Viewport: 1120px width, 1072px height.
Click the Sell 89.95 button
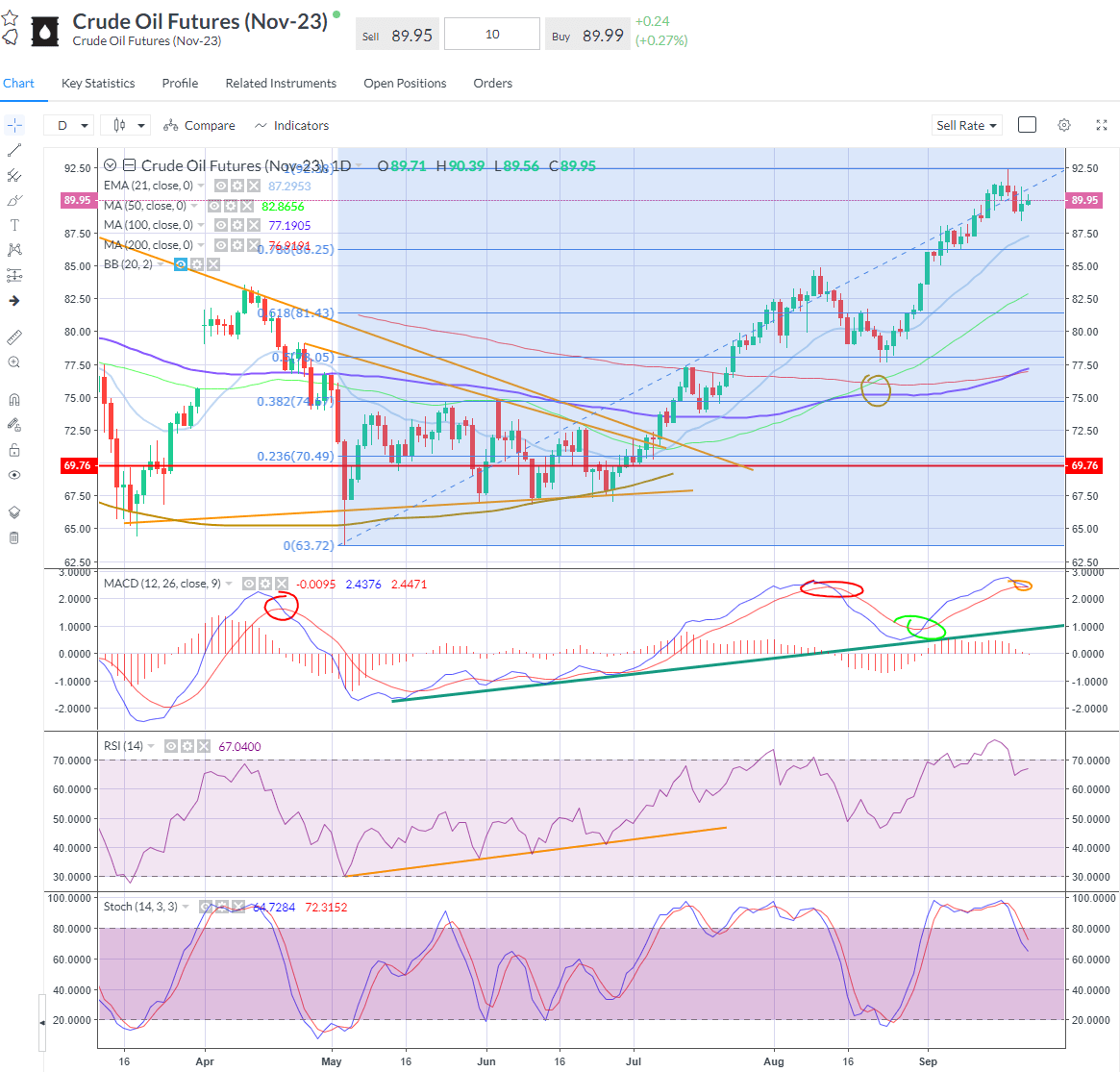(x=396, y=35)
